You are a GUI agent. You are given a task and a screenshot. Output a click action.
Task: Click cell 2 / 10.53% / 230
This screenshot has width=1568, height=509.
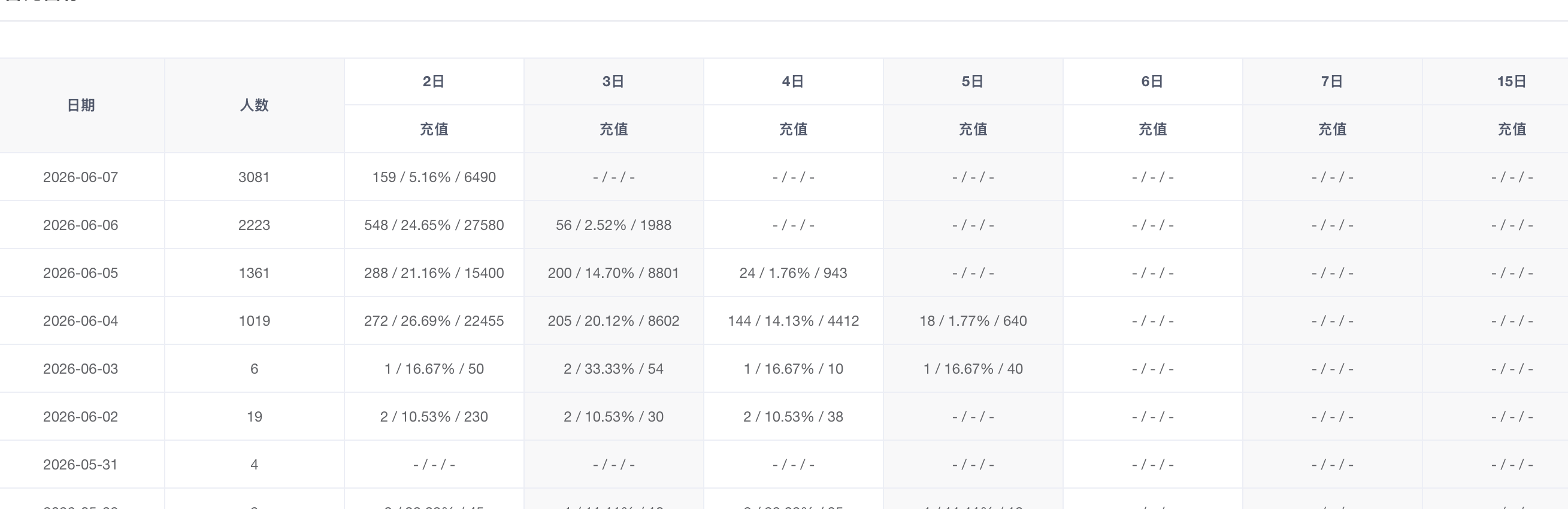434,416
